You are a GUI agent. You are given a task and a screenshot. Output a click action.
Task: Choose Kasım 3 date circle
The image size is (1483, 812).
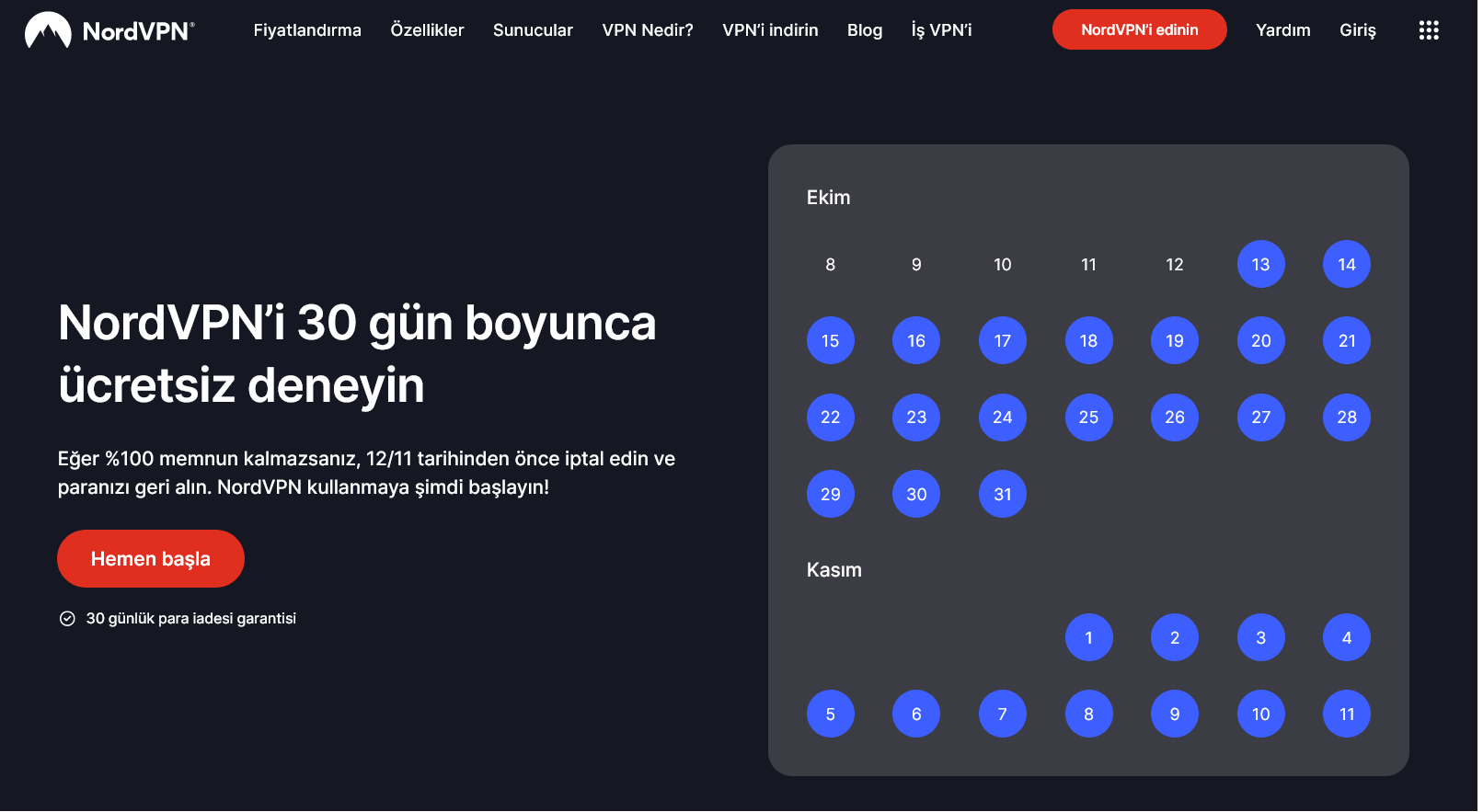[1260, 638]
